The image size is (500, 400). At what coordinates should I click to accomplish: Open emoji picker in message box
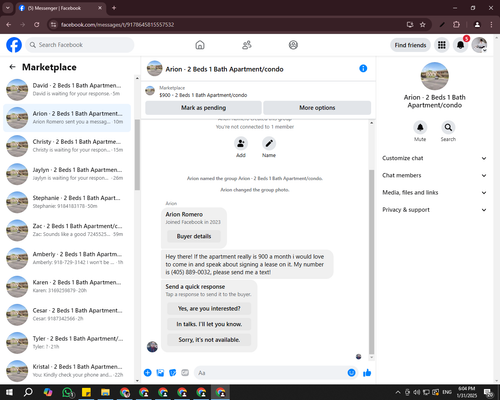pos(351,373)
